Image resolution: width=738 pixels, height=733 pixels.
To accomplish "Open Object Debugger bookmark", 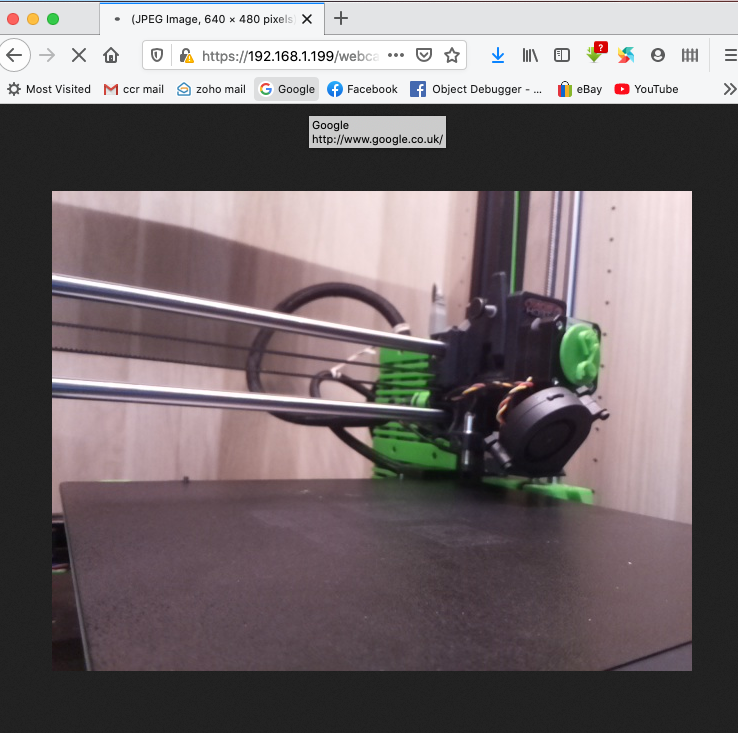I will [476, 89].
